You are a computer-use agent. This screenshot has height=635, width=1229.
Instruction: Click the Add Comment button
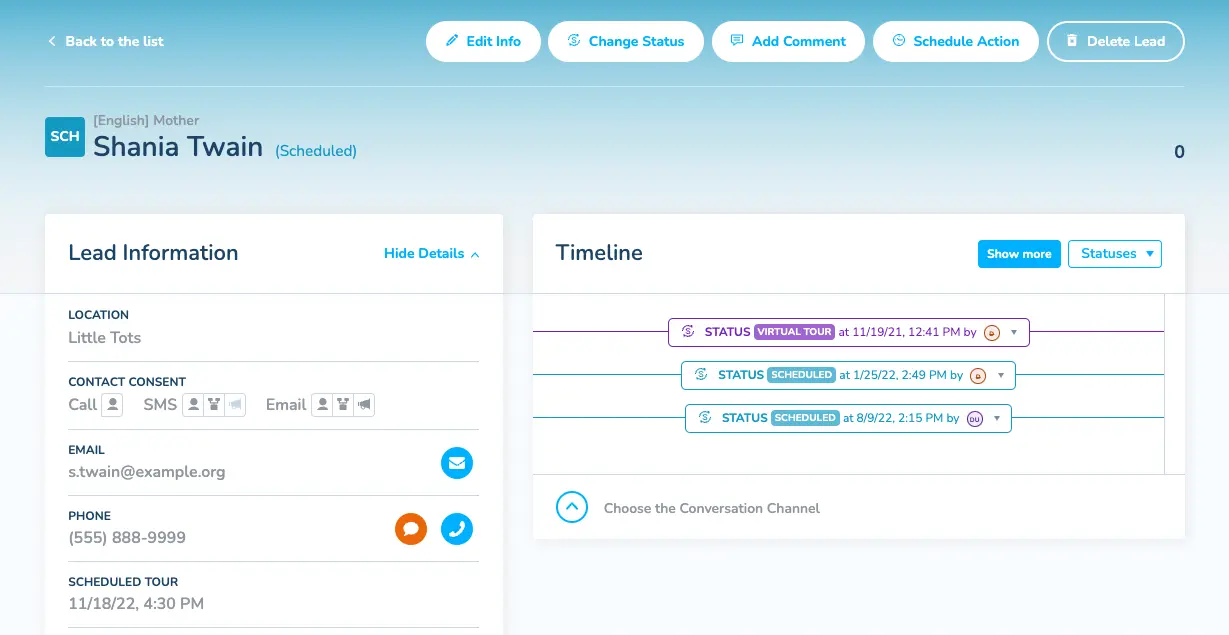[788, 41]
